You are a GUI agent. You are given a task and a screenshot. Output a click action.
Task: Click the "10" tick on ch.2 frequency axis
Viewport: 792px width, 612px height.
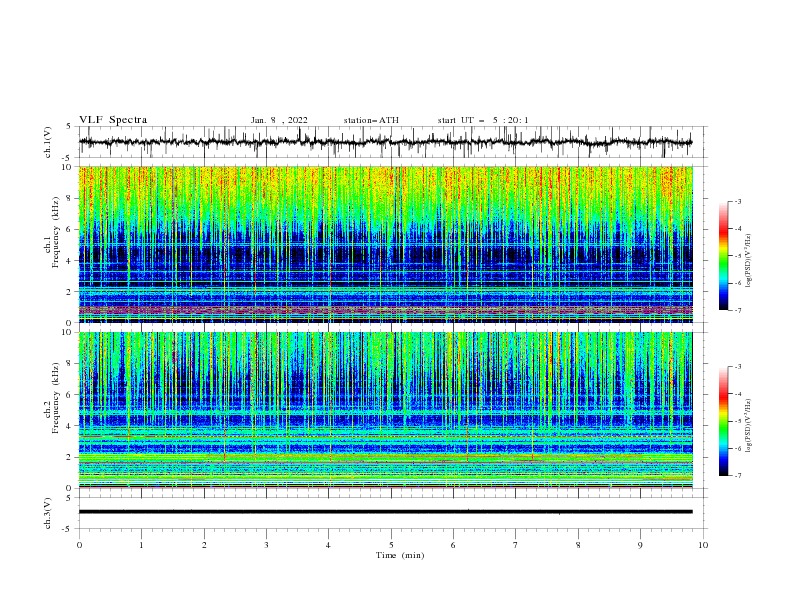(x=69, y=332)
